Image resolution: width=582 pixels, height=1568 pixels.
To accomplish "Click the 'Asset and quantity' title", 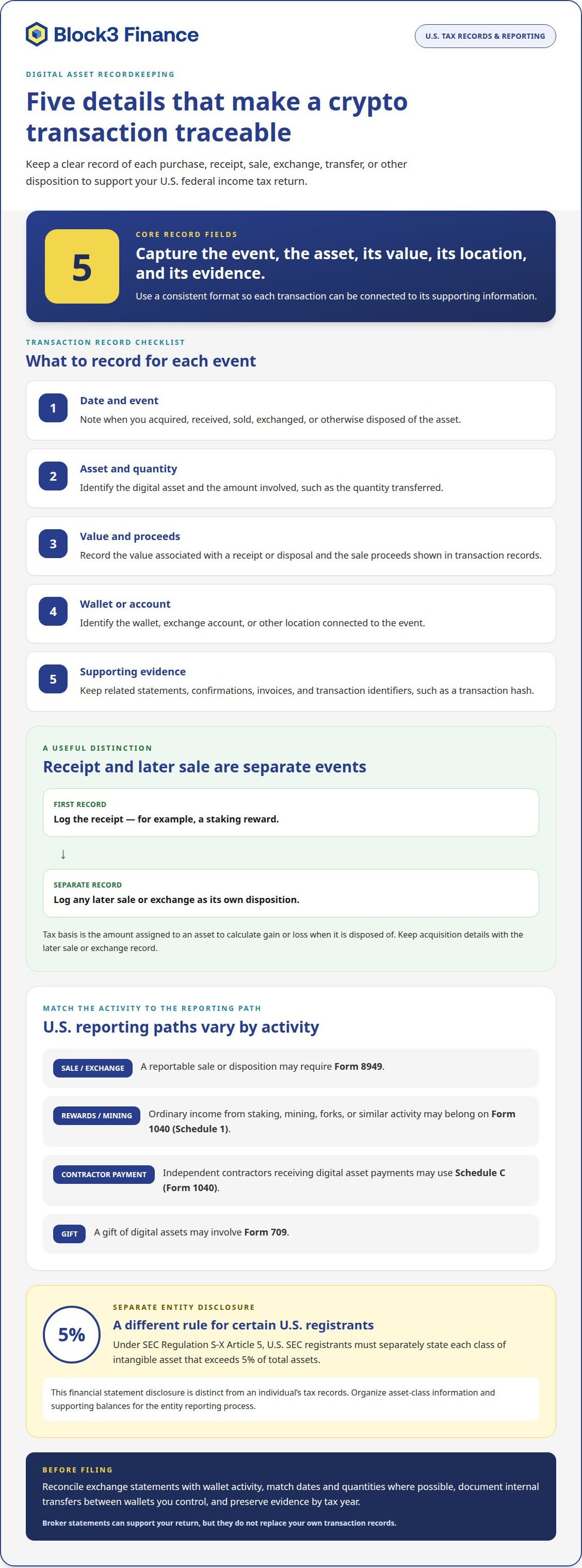I will (128, 469).
